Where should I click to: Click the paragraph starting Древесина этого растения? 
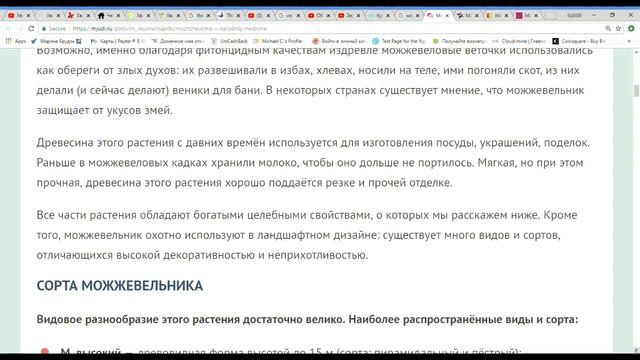[x=313, y=162]
